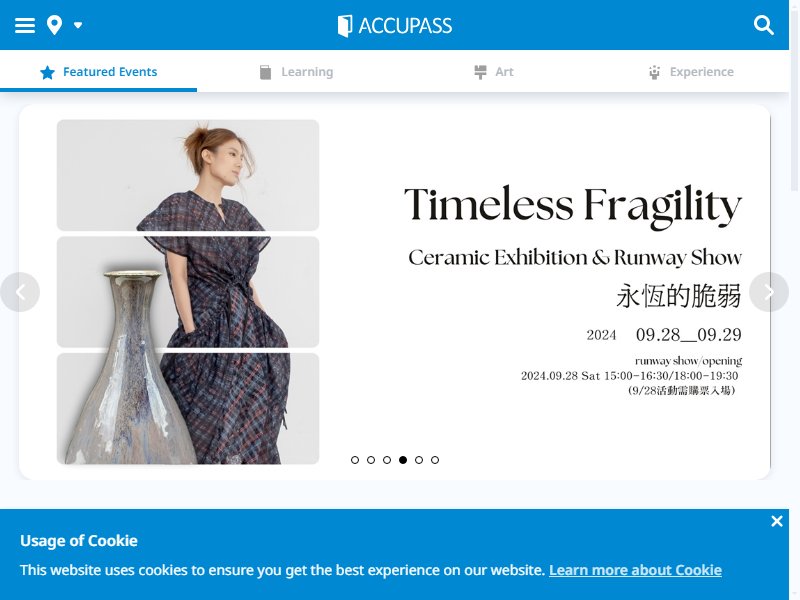Open the Timeless Fragility event banner image
800x600 pixels.
pyautogui.click(x=394, y=292)
